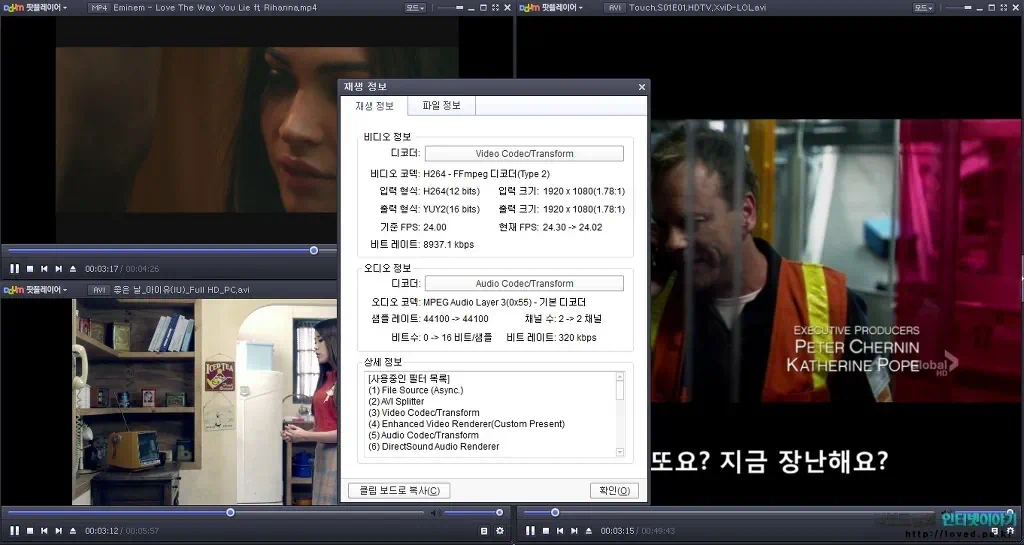Viewport: 1024px width, 545px height.
Task: Stop the Touch.S01E01 video player
Action: click(546, 531)
